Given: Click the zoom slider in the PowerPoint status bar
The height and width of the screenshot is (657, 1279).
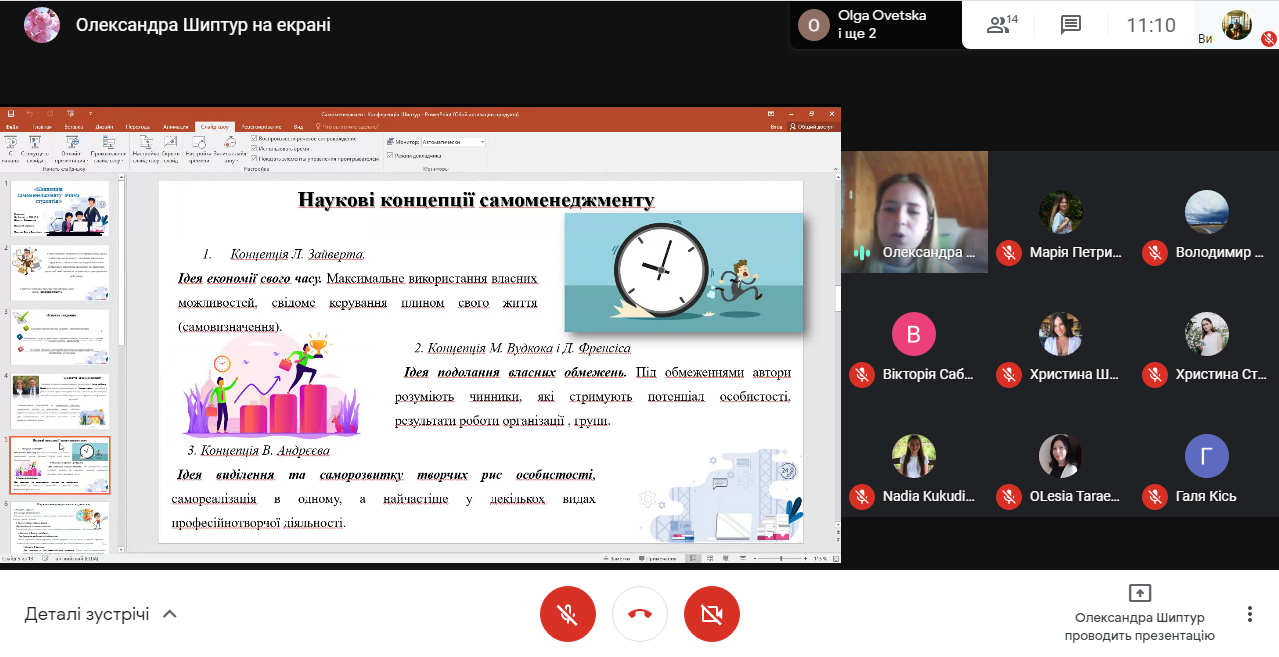Looking at the screenshot, I should [x=779, y=557].
